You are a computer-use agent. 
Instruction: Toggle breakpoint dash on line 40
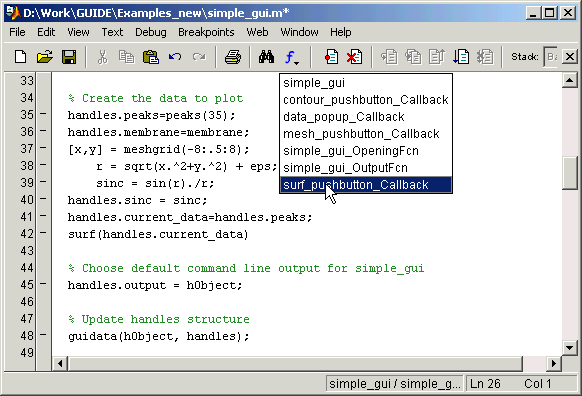point(43,199)
